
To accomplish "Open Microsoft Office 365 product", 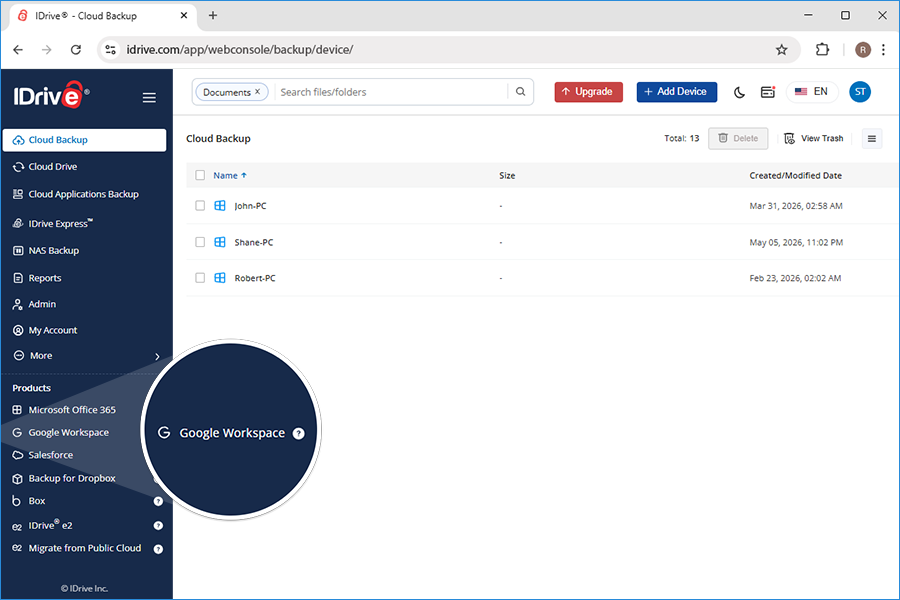I will pyautogui.click(x=72, y=410).
